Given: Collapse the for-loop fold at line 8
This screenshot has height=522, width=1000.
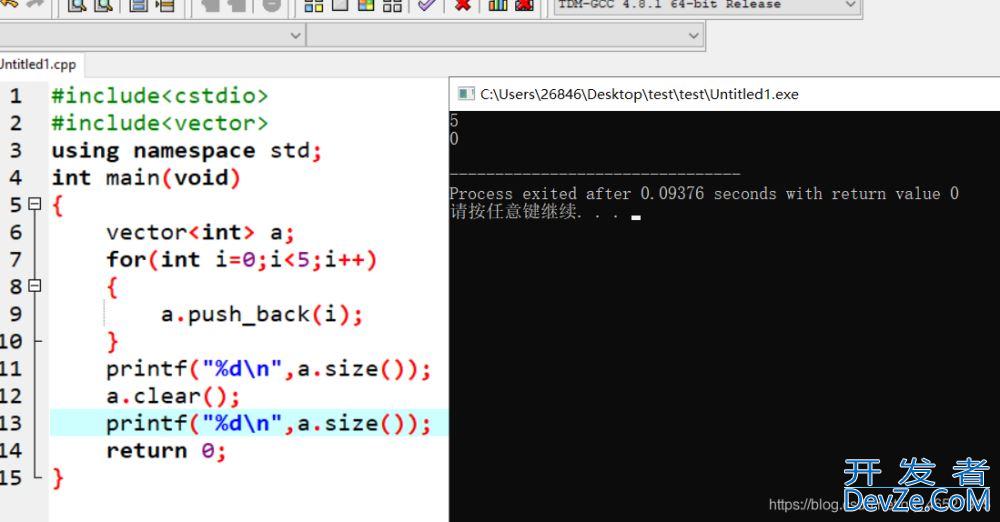Looking at the screenshot, I should 35,285.
